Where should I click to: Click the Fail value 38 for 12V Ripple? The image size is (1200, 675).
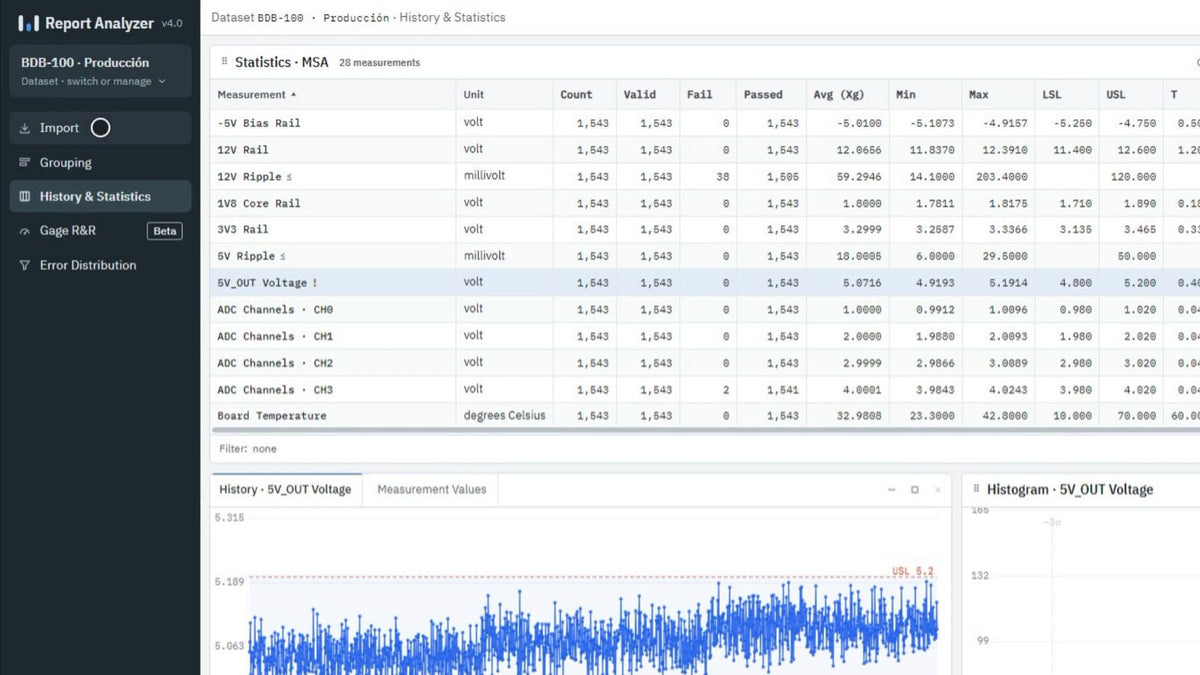point(722,177)
